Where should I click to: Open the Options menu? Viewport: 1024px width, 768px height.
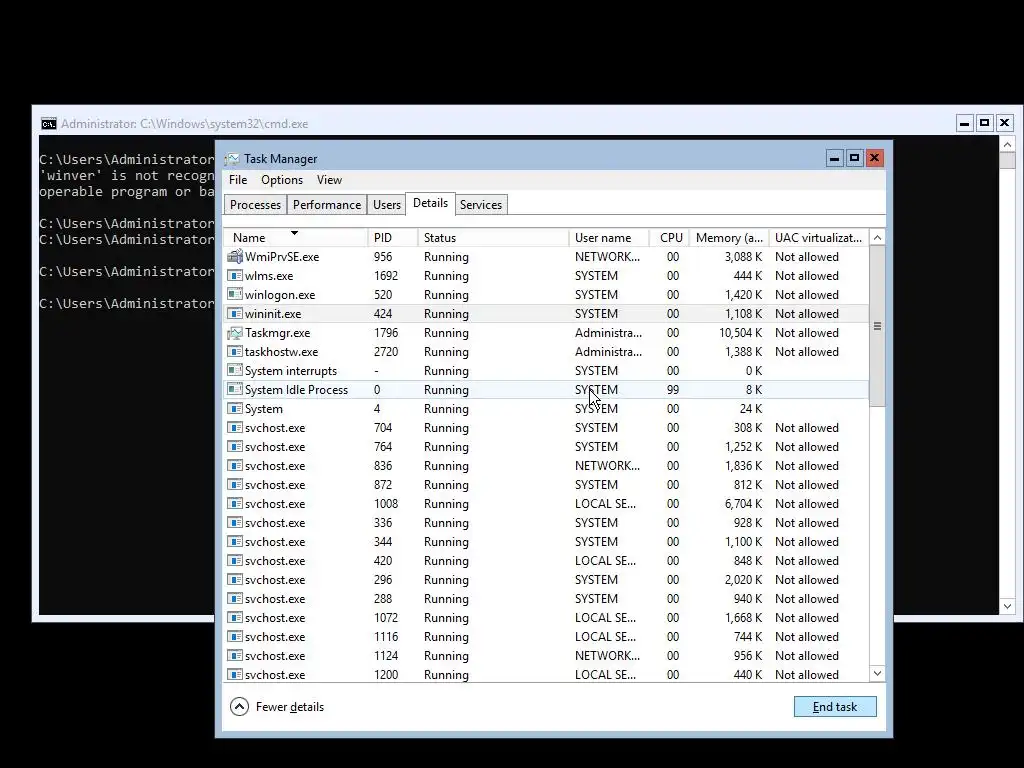coord(281,180)
